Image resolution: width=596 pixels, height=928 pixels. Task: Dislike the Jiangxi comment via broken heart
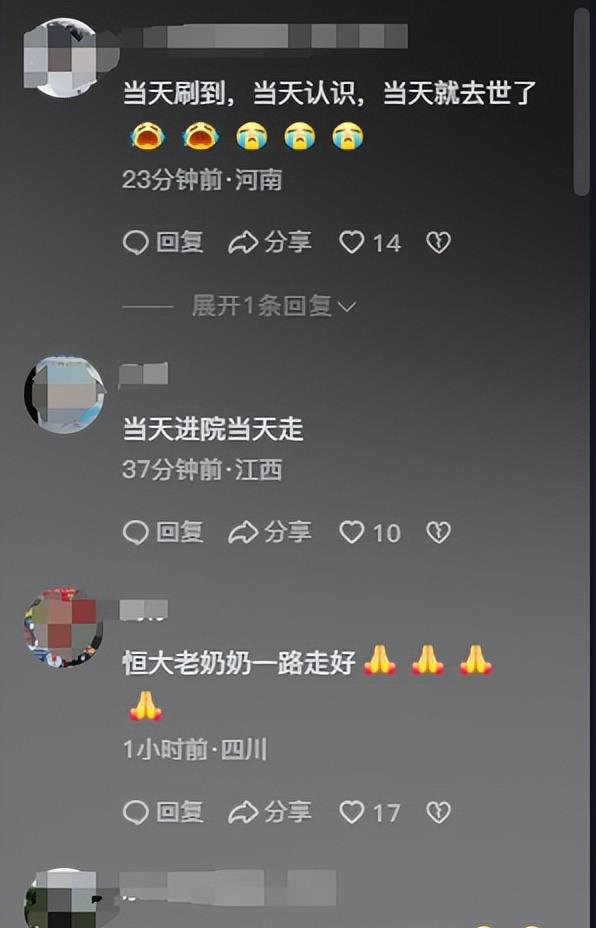439,533
